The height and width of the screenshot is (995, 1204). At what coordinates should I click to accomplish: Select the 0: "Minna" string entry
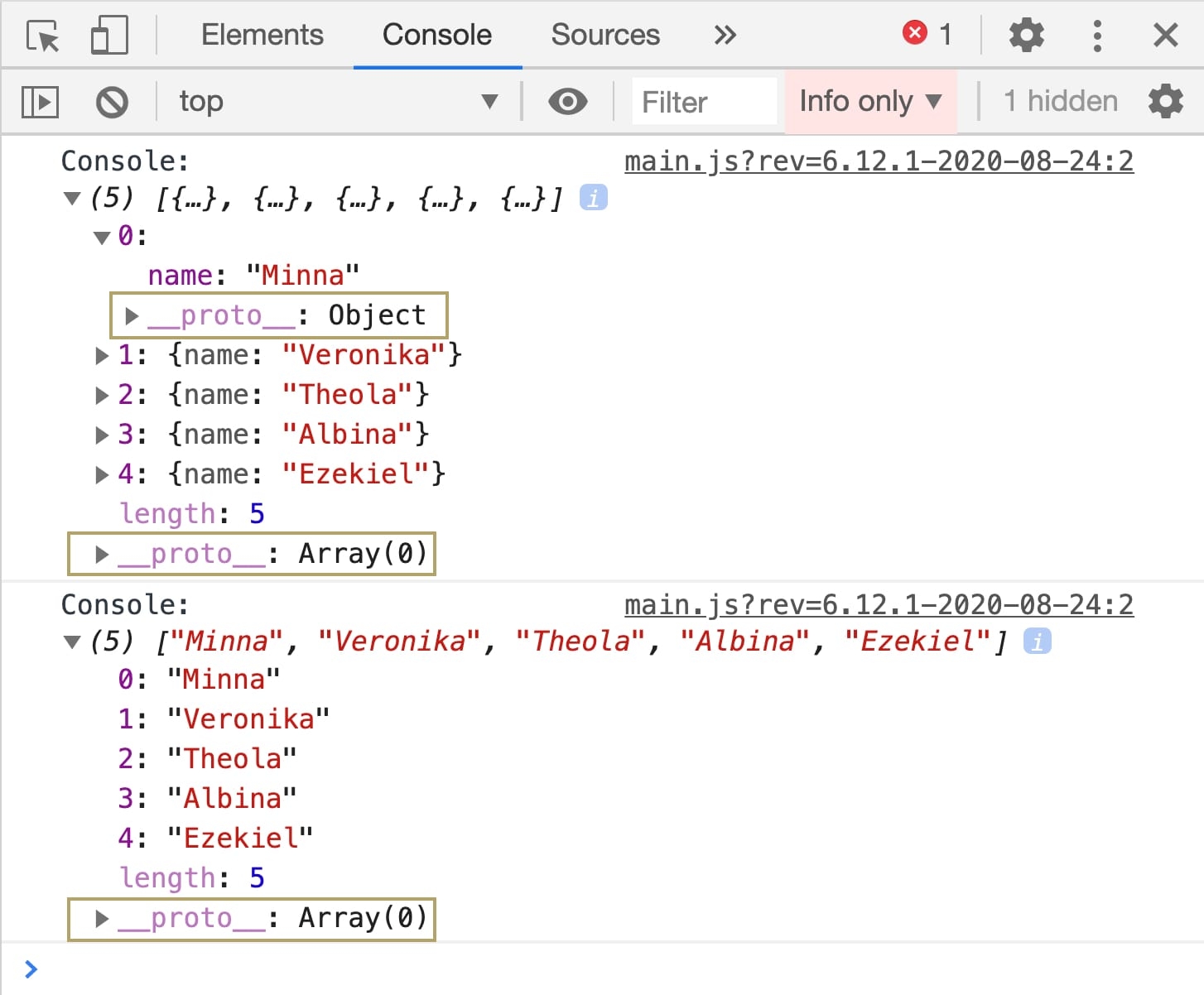pyautogui.click(x=199, y=680)
